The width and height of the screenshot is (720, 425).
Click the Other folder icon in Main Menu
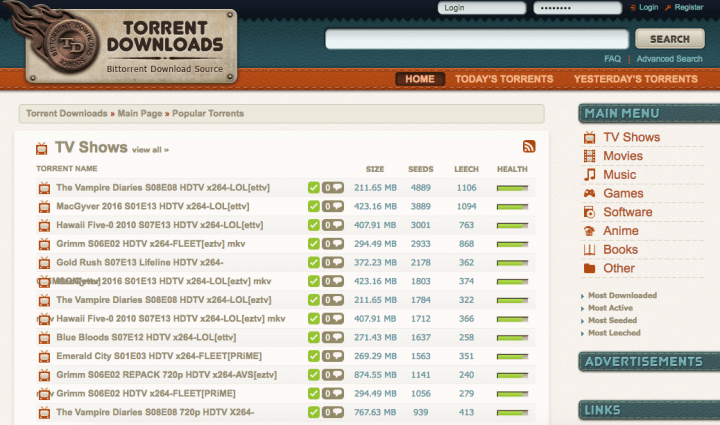590,268
